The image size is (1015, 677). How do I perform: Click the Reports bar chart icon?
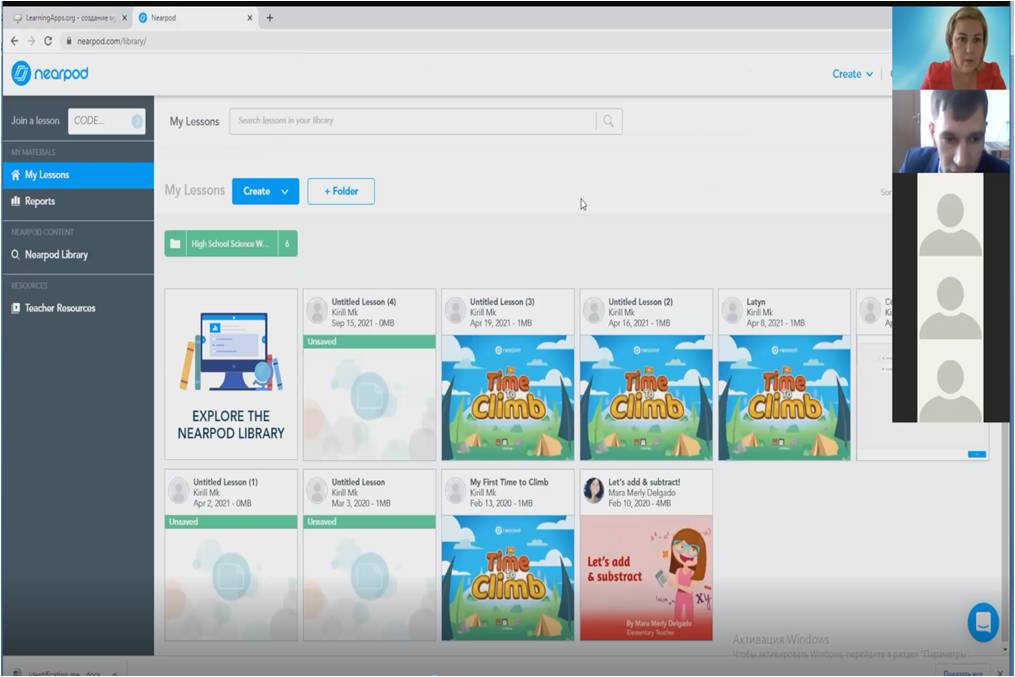(x=16, y=201)
